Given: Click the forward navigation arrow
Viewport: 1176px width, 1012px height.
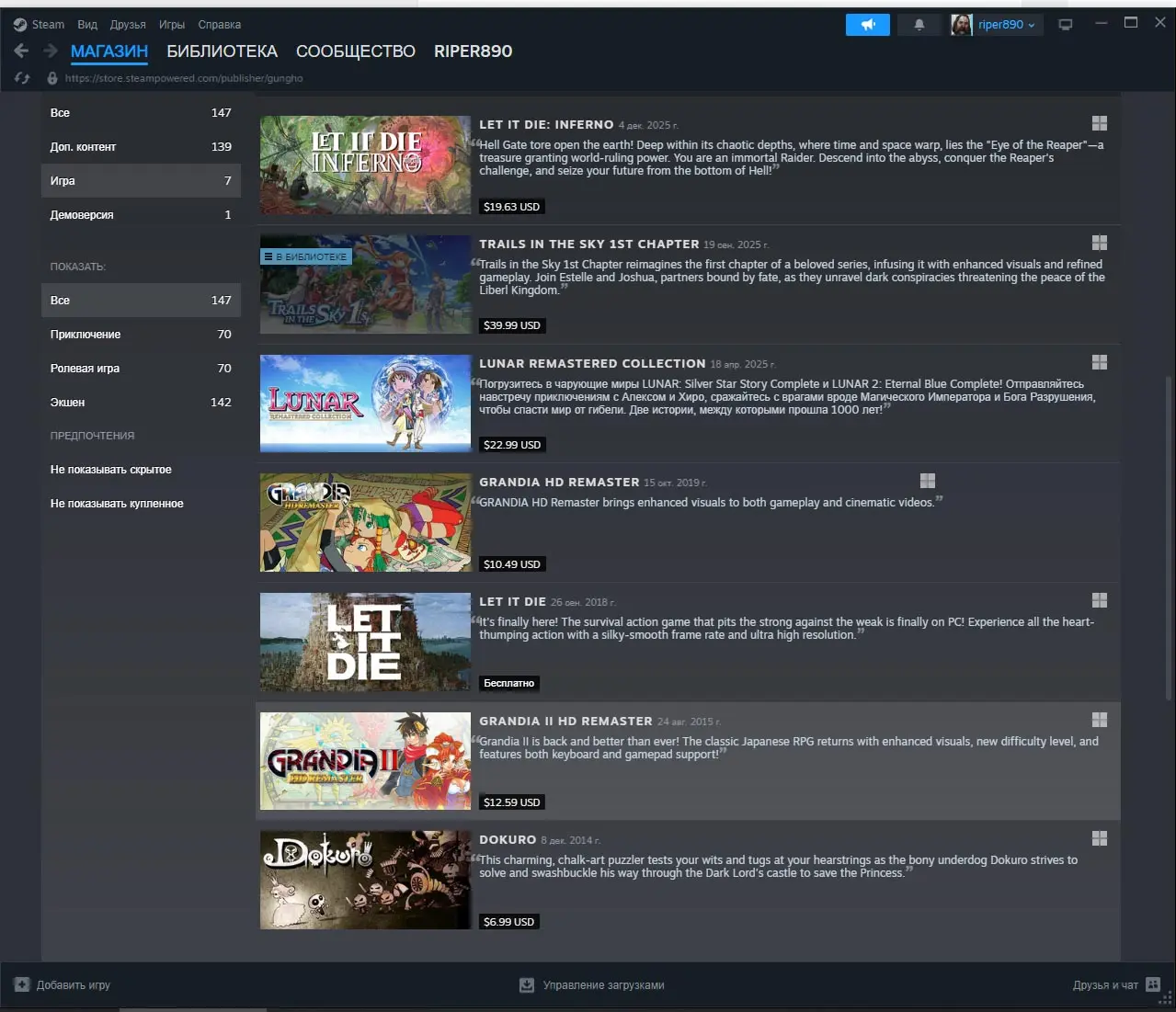Looking at the screenshot, I should click(x=50, y=51).
